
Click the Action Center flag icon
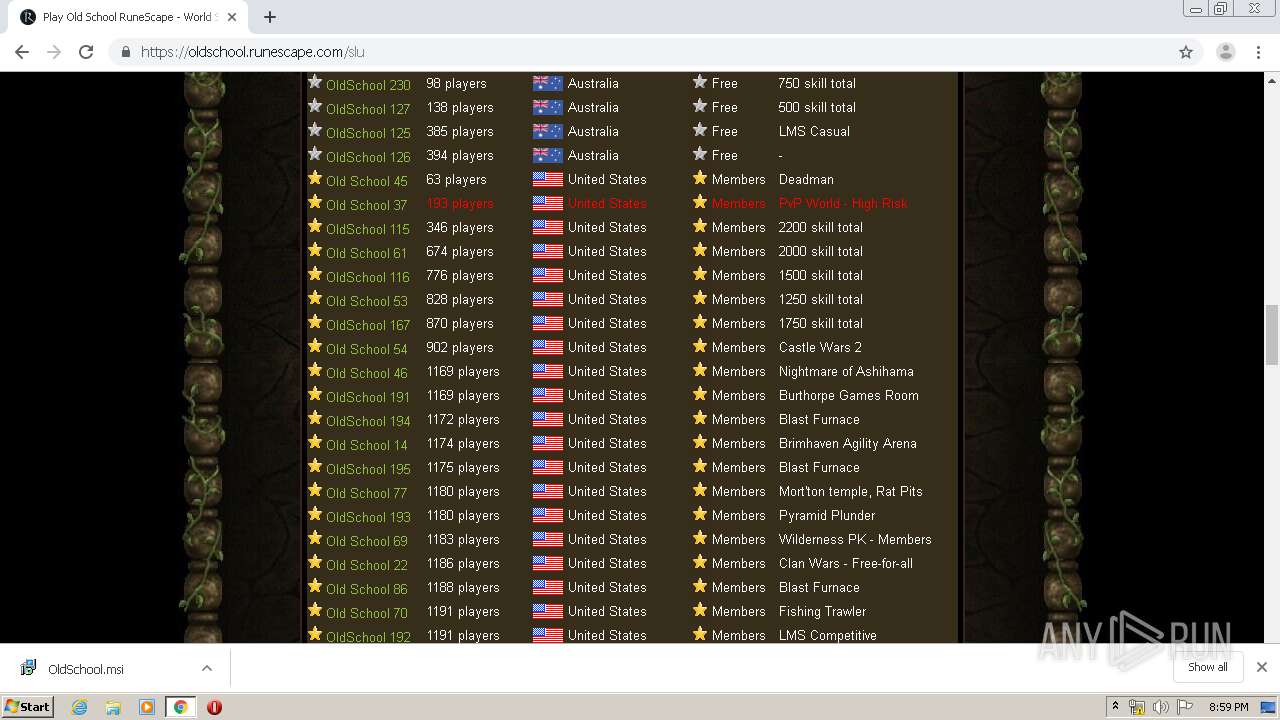pyautogui.click(x=1184, y=707)
